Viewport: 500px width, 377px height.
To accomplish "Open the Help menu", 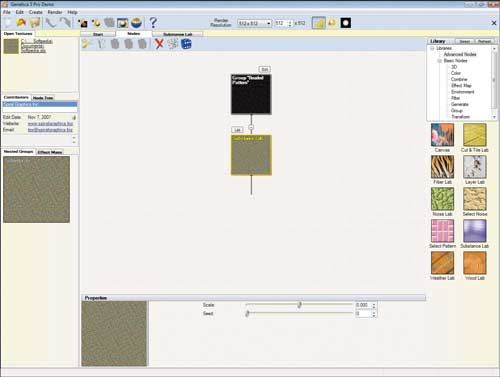I will (x=73, y=12).
